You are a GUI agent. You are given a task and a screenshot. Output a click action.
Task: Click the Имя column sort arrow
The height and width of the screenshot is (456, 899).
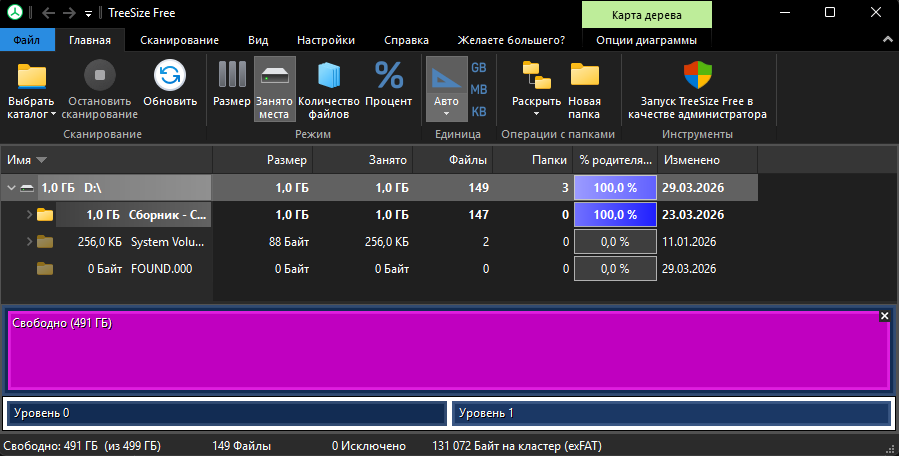click(x=41, y=160)
